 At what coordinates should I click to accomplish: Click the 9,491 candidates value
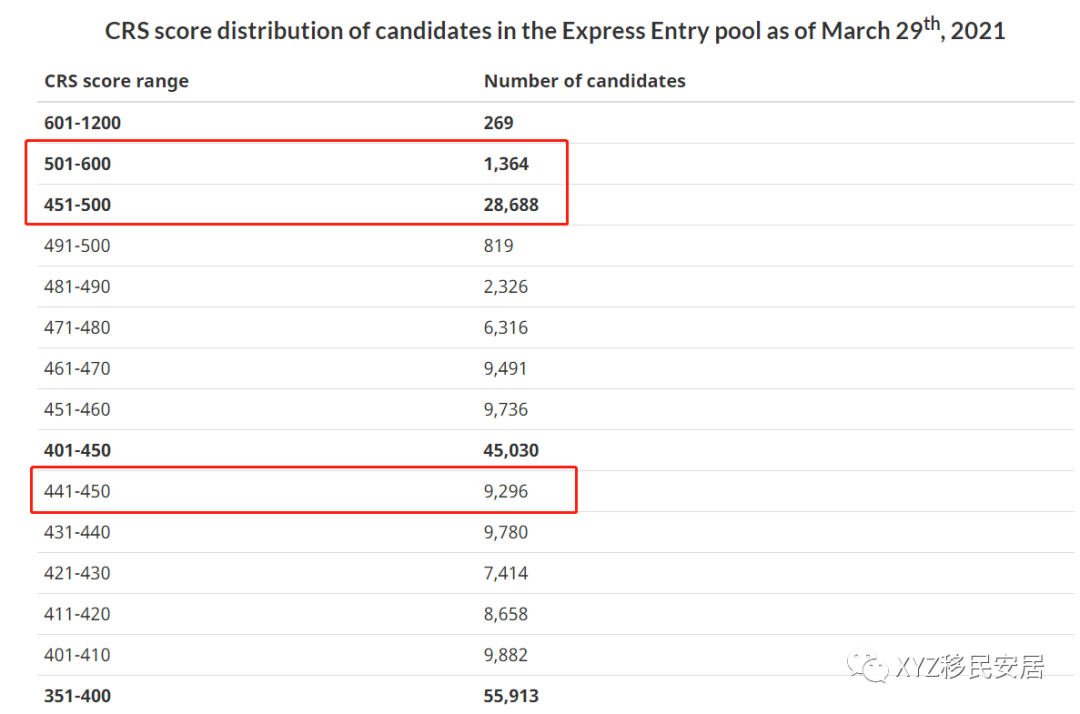coord(506,369)
